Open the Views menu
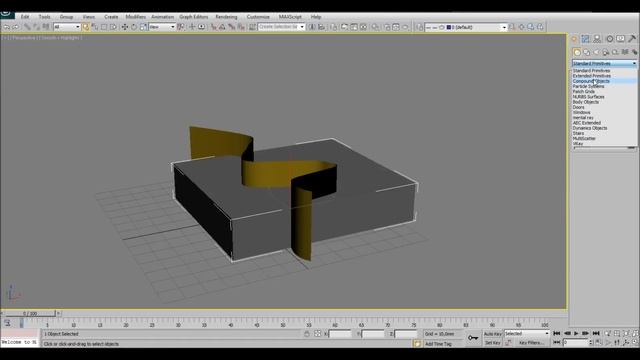640x360 pixels. [x=88, y=17]
